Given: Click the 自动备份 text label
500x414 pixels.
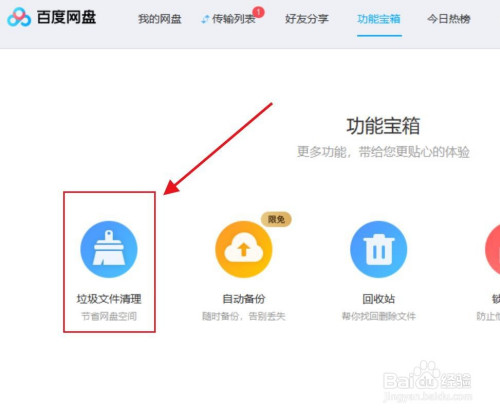Looking at the screenshot, I should coord(244,299).
